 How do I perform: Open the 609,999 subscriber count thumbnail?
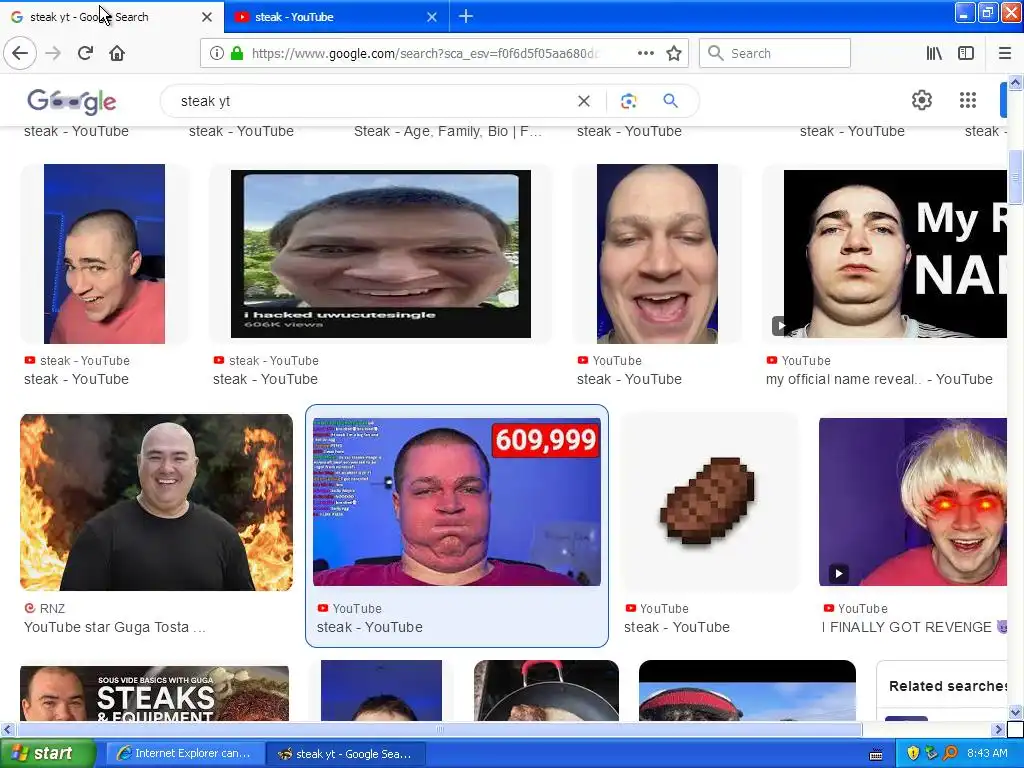(456, 502)
